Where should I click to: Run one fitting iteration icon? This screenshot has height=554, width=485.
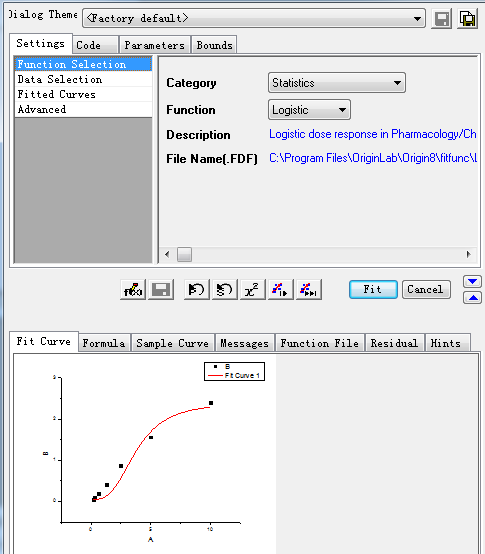[x=280, y=290]
